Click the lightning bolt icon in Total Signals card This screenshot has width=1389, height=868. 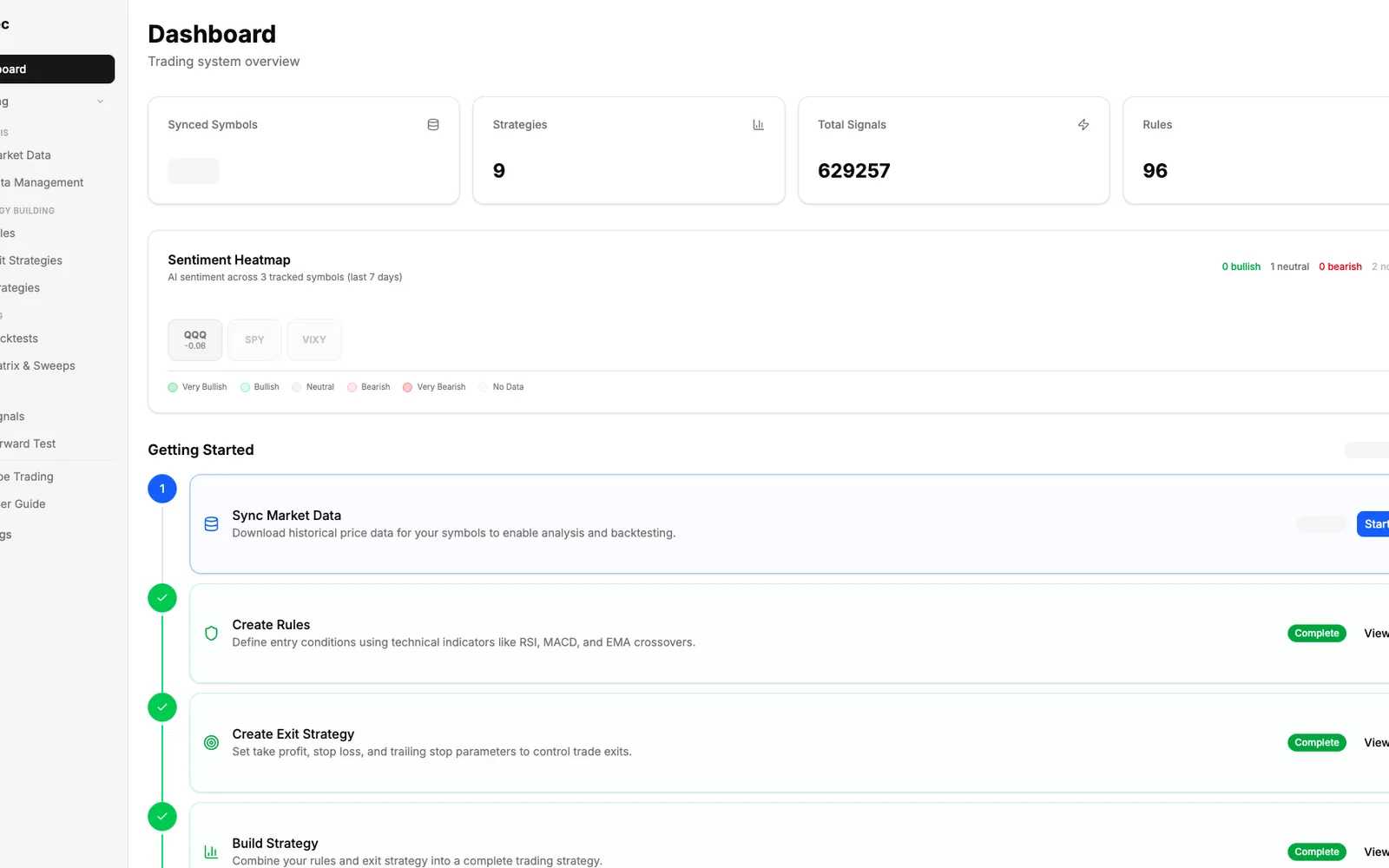pyautogui.click(x=1083, y=125)
